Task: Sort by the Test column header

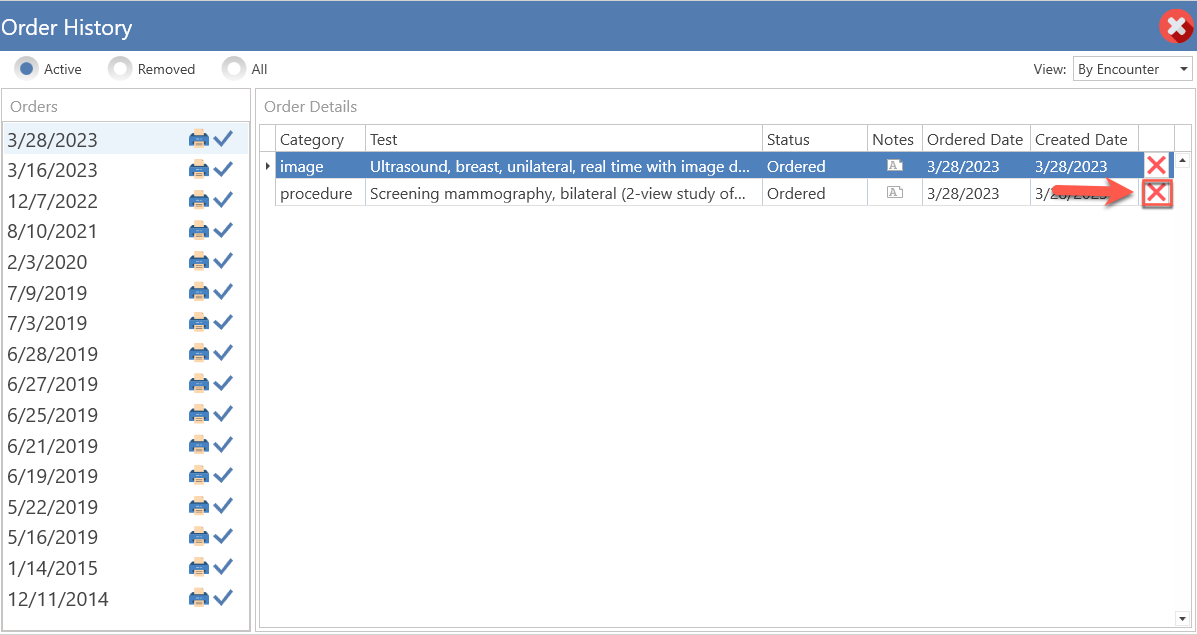Action: [x=564, y=139]
